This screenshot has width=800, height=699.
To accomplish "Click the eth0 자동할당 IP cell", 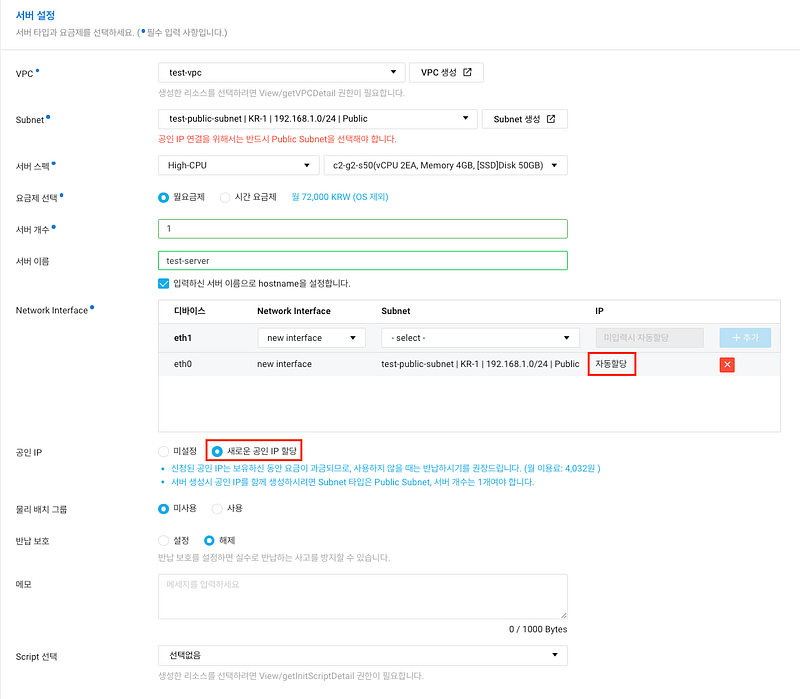I will 611,364.
